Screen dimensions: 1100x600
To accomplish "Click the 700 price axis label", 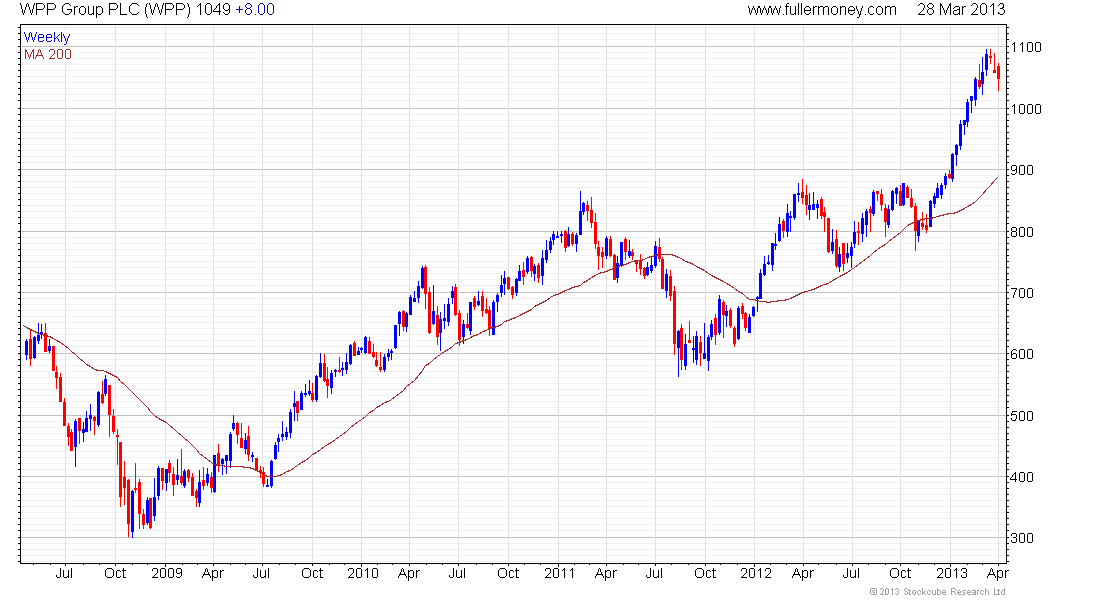I will tap(1021, 293).
